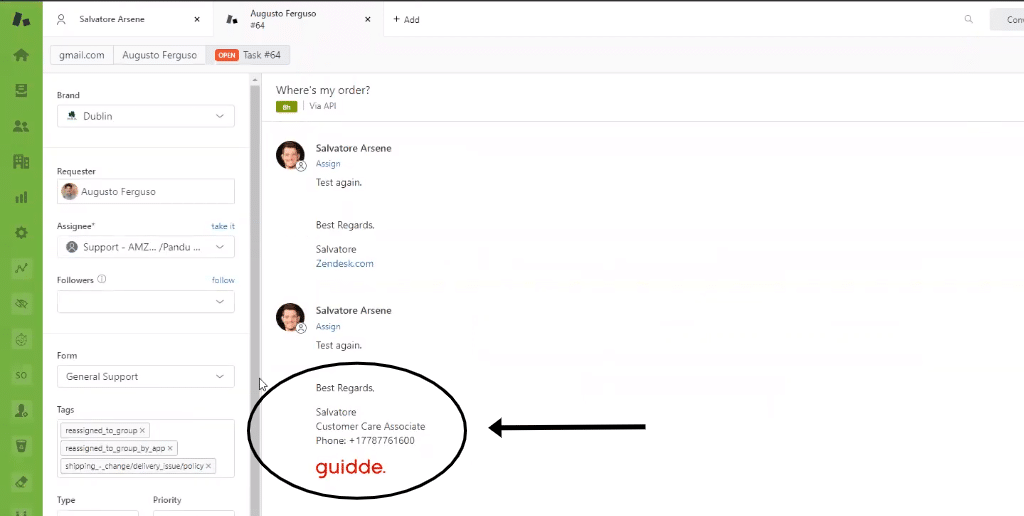
Task: Click first Salvatore Arsene avatar
Action: click(x=290, y=155)
